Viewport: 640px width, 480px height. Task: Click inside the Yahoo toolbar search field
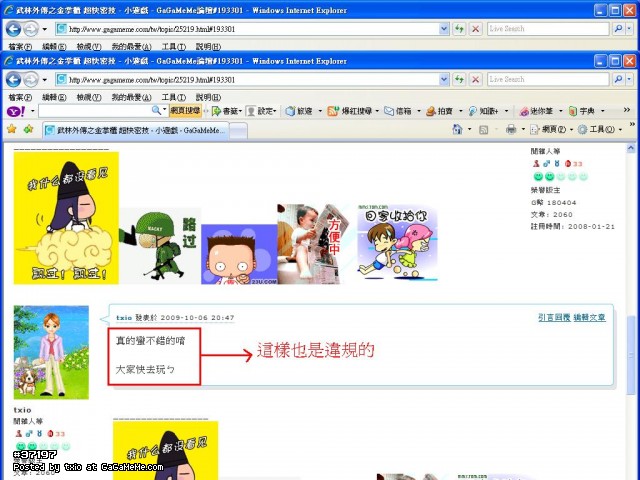coord(95,111)
